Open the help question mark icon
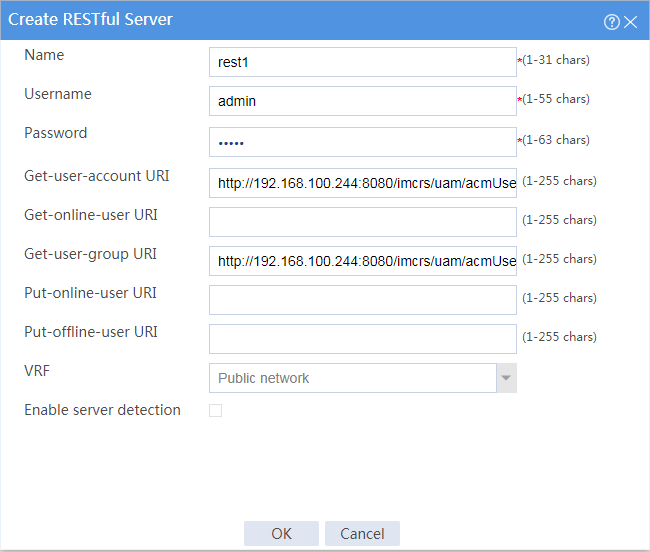The image size is (650, 552). pos(611,22)
